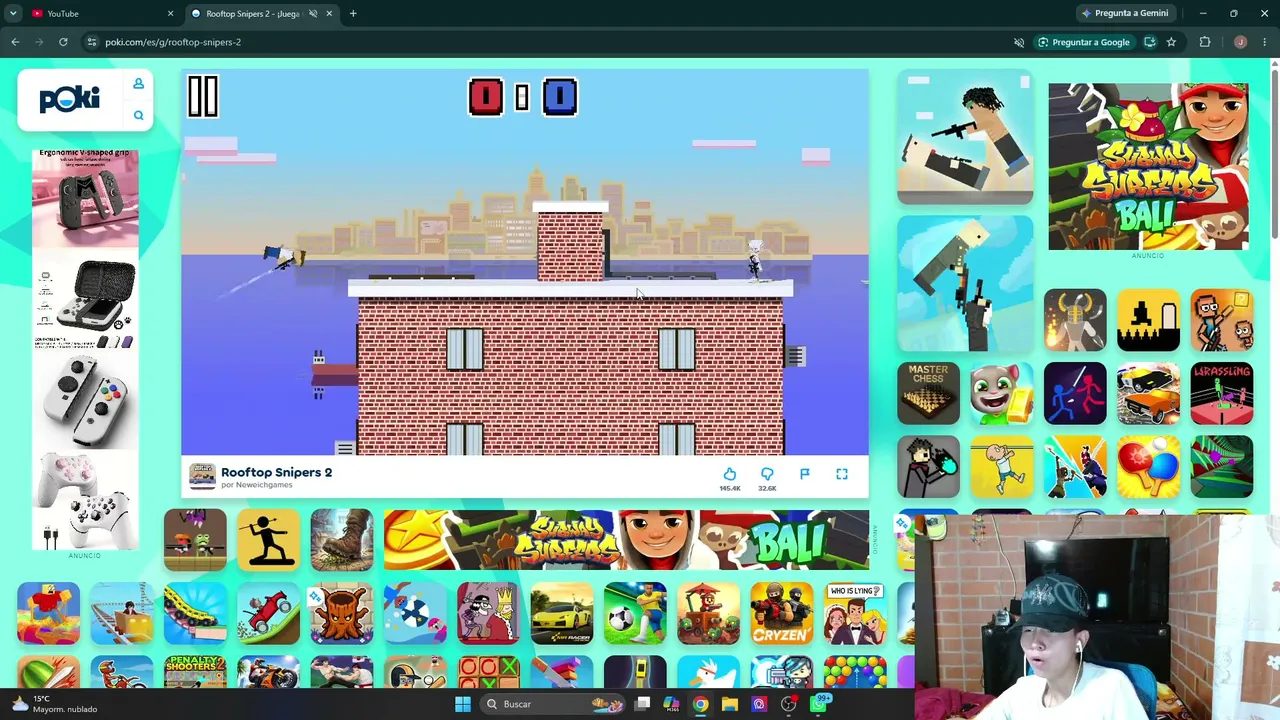Open a new browser tab
This screenshot has height=720, width=1280.
[353, 13]
